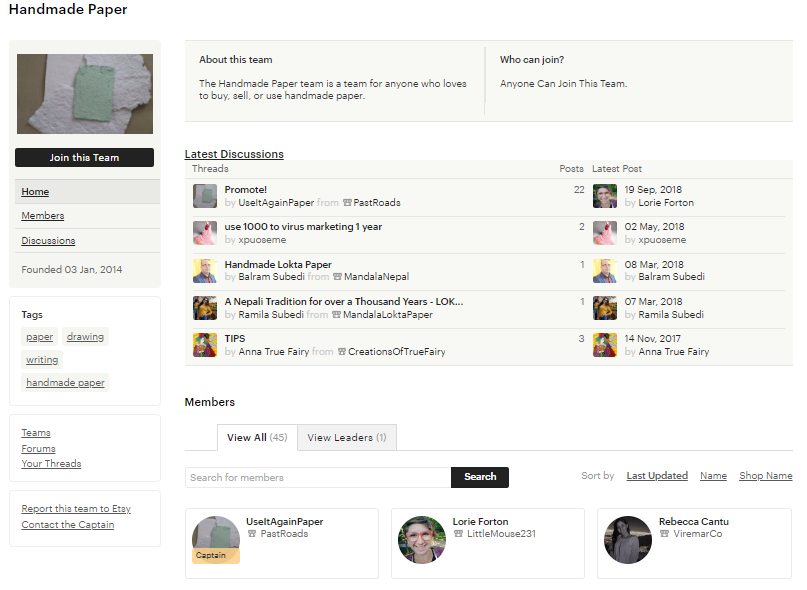The height and width of the screenshot is (590, 807).
Task: Open UseItAgainPaper's member profile picture
Action: 216,540
